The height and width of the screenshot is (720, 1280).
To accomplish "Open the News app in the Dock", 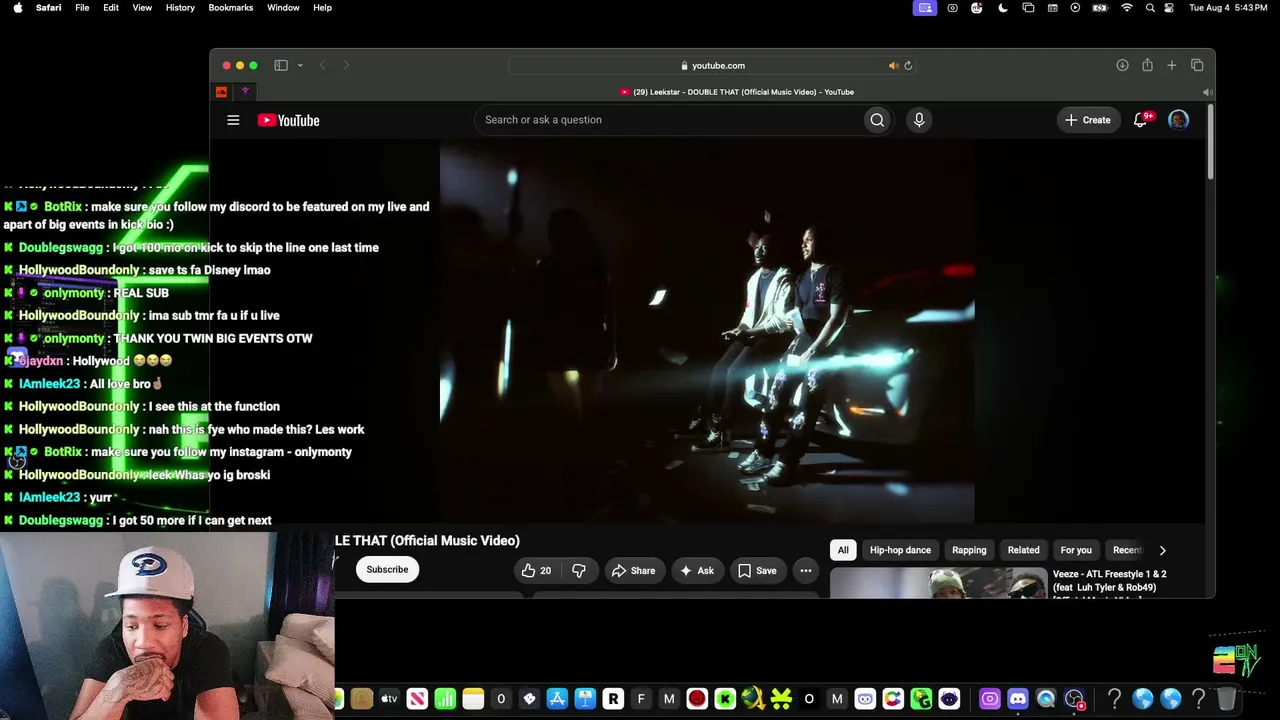I will [417, 699].
